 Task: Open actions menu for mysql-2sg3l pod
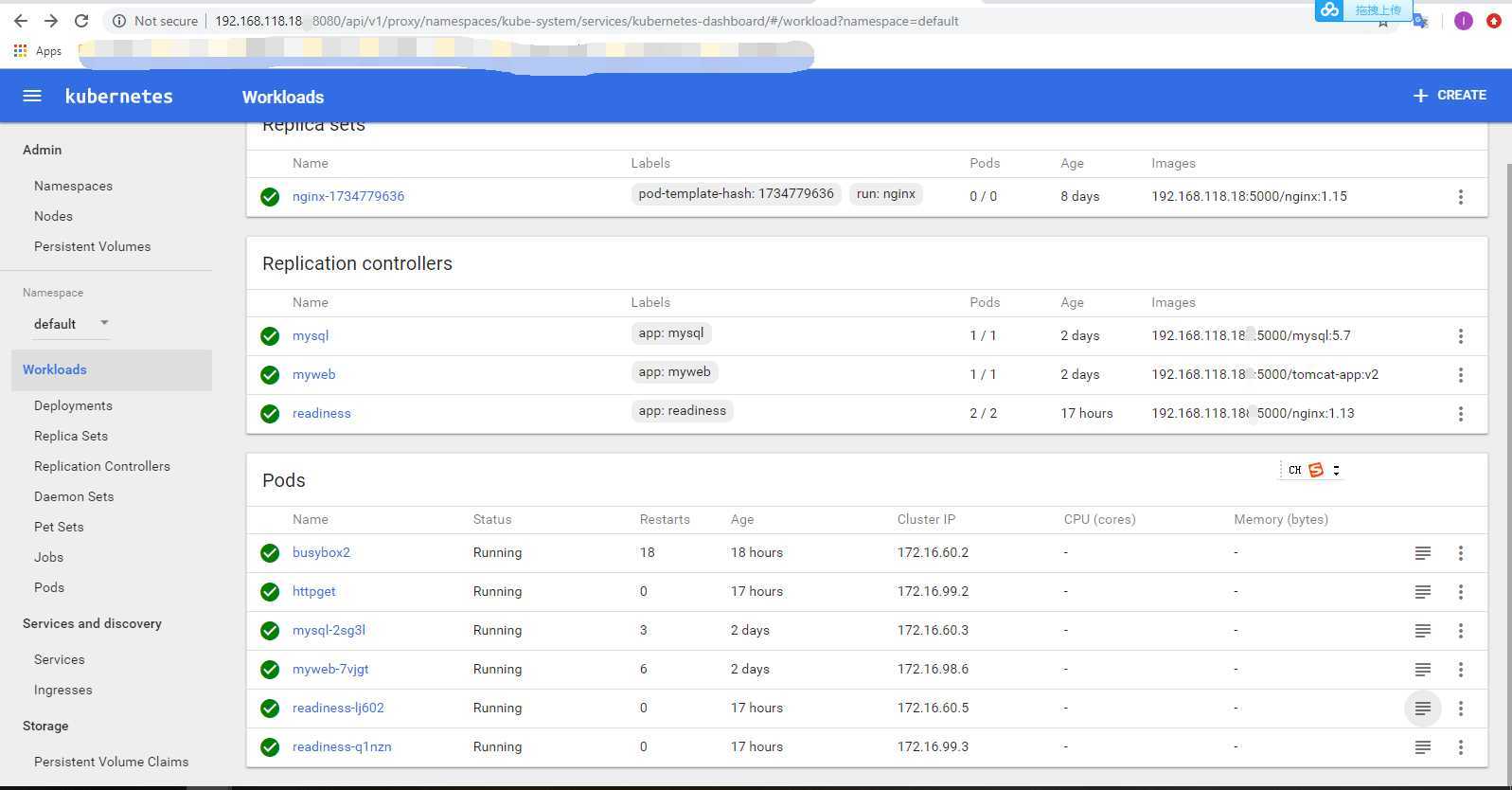(1461, 631)
